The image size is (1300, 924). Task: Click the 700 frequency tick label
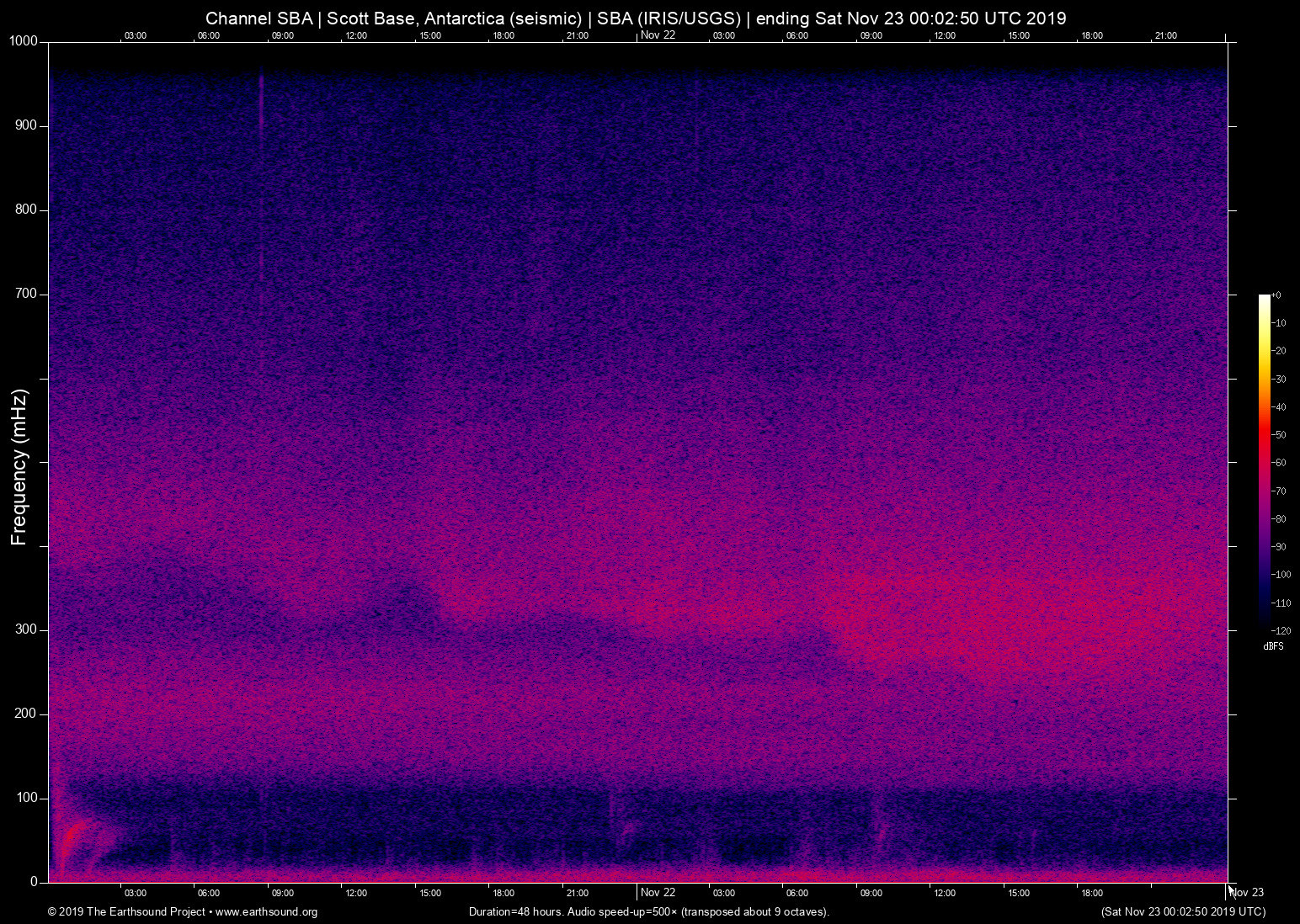pyautogui.click(x=26, y=294)
